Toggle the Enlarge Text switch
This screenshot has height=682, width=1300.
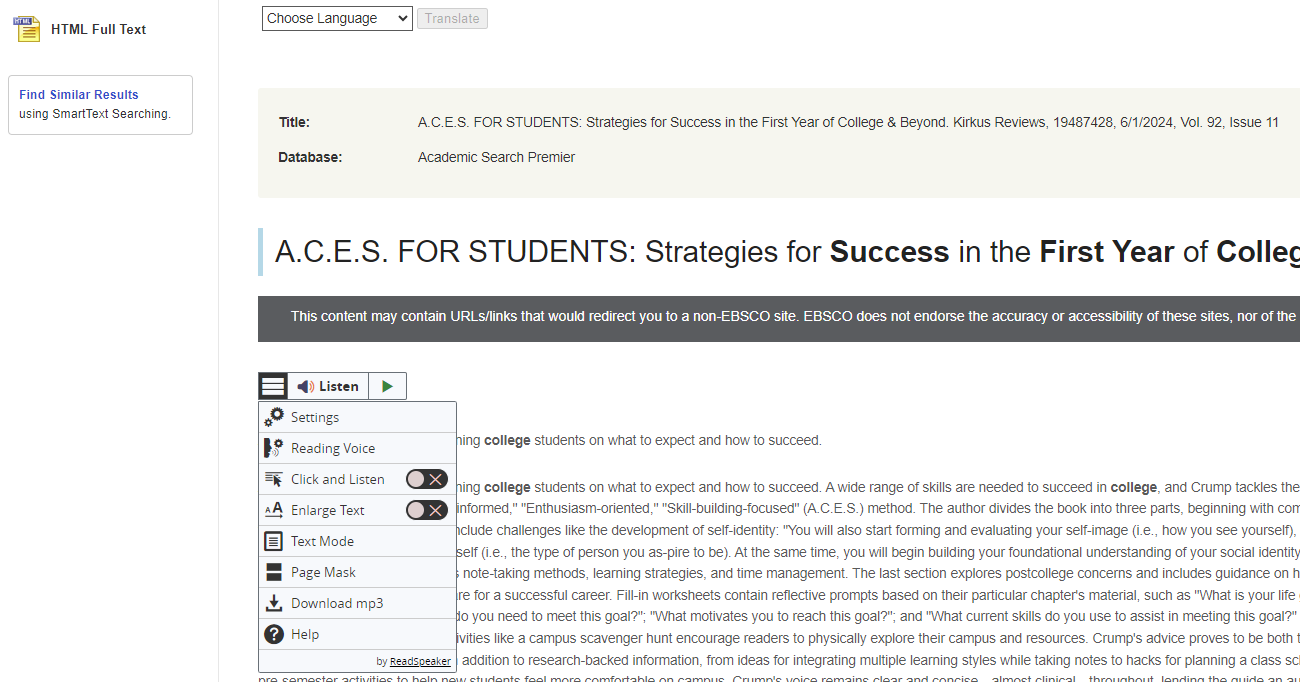point(426,510)
